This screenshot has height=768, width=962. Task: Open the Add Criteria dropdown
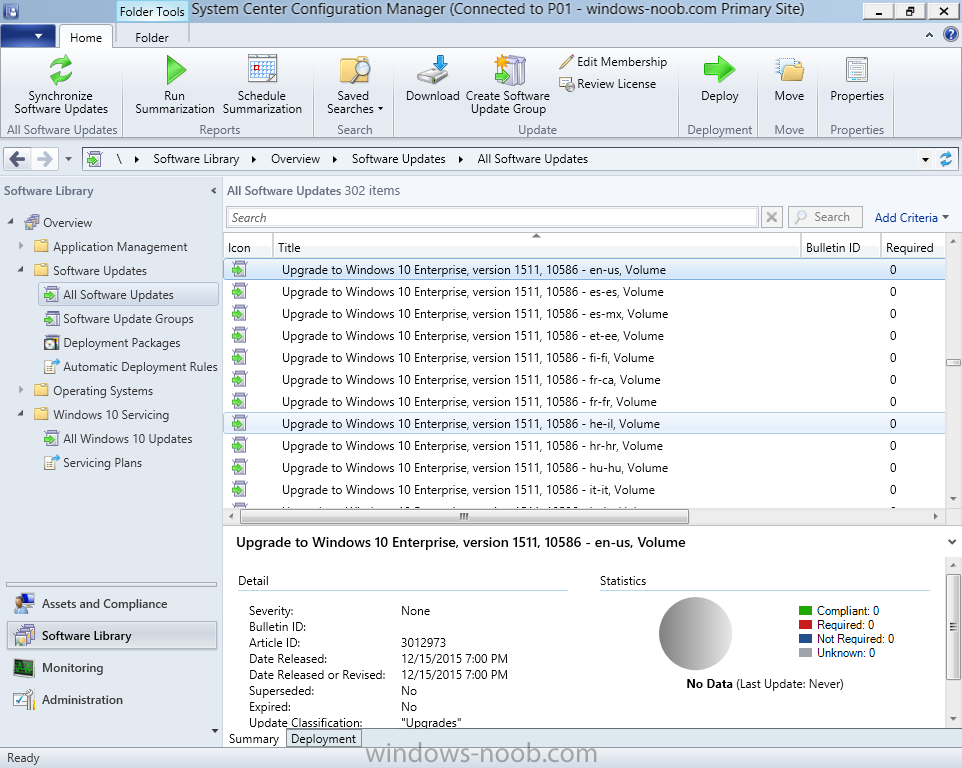[912, 218]
